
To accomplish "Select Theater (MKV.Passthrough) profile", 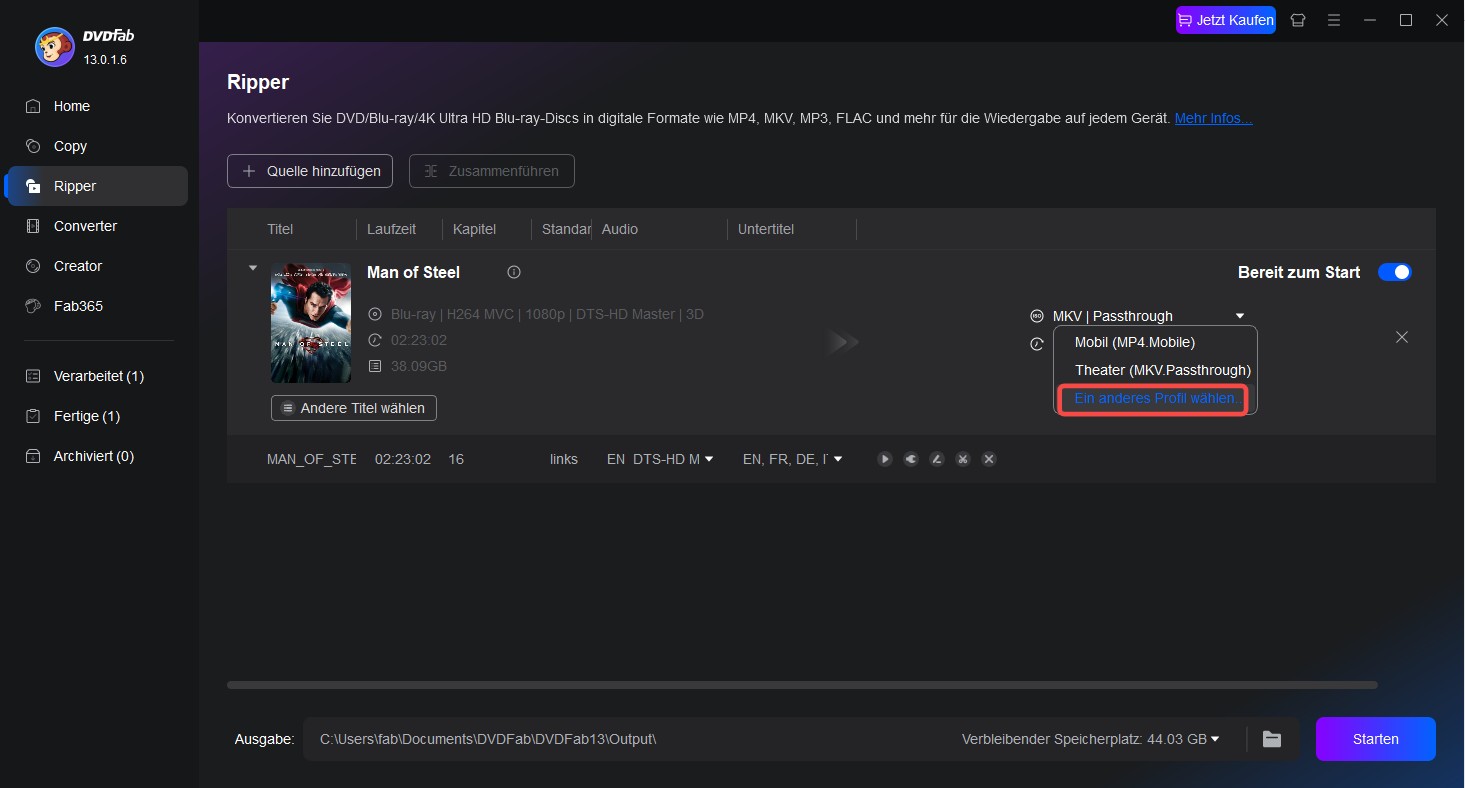I will (x=1163, y=370).
